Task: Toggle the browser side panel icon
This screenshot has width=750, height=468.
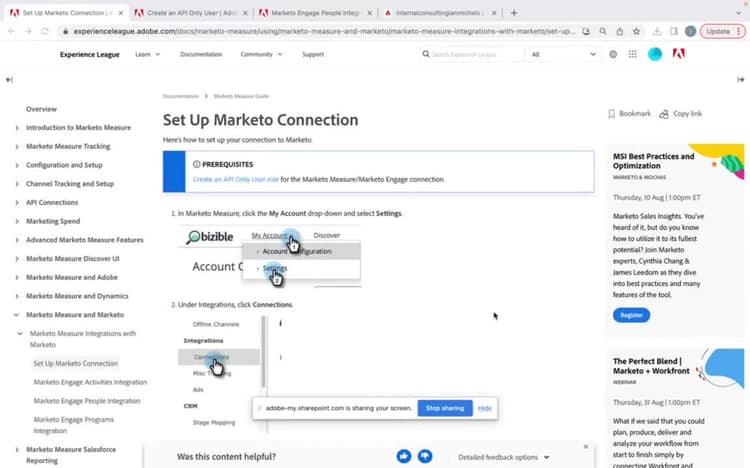Action: [x=673, y=31]
